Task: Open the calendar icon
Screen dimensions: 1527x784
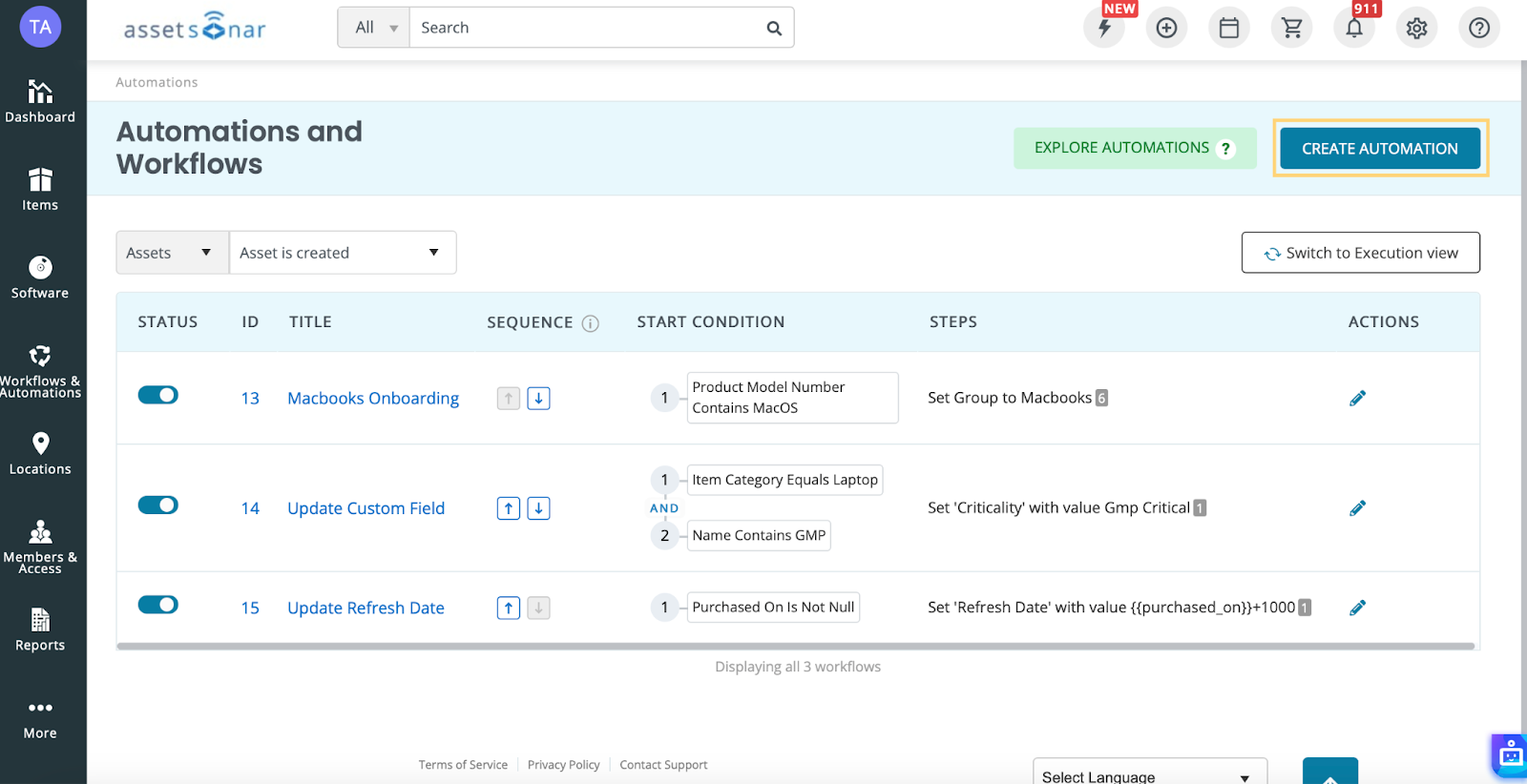Action: tap(1229, 28)
